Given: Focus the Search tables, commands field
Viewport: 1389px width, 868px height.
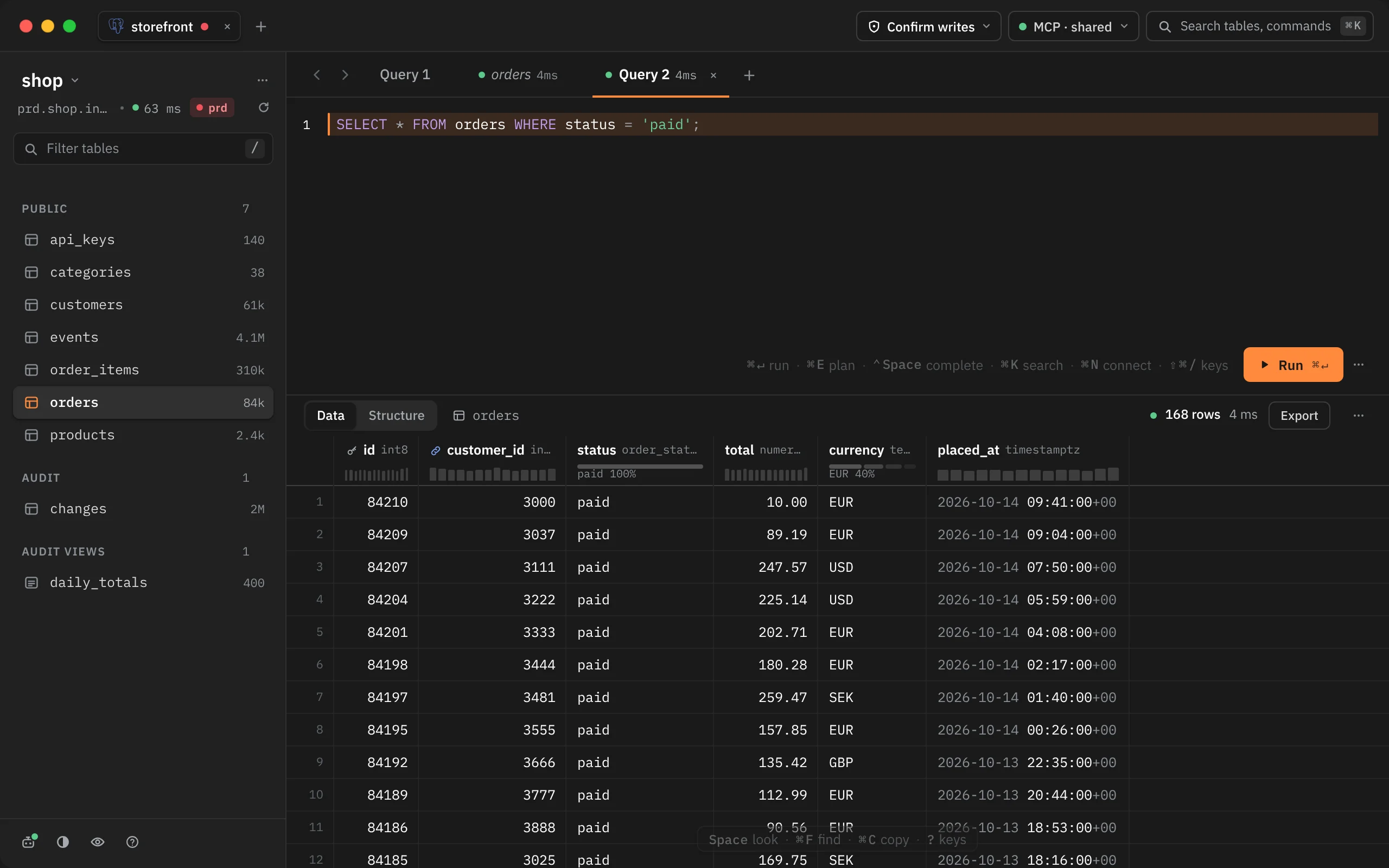Looking at the screenshot, I should point(1259,27).
